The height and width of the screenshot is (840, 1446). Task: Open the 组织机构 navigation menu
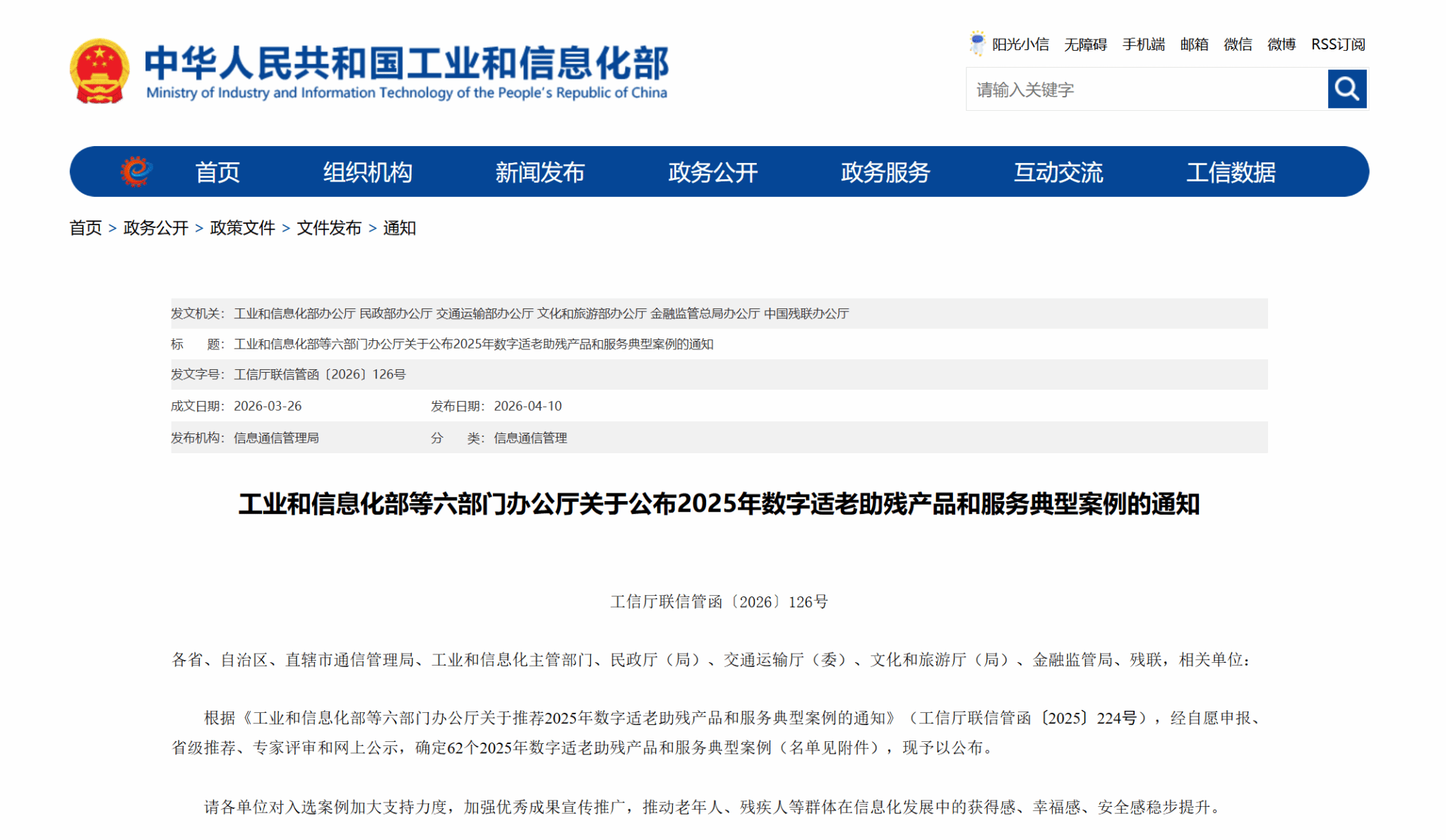click(x=367, y=172)
